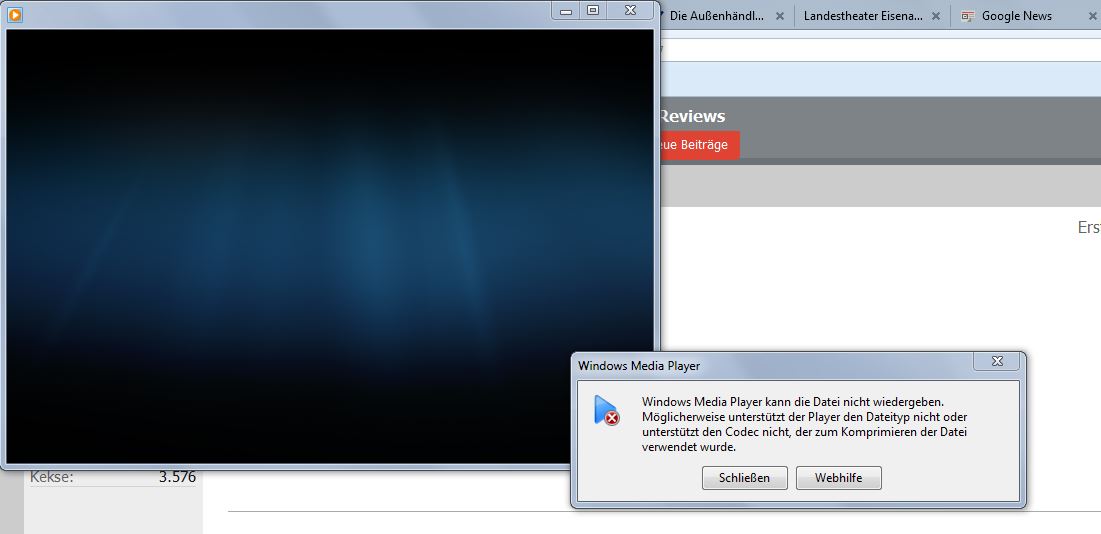This screenshot has height=534, width=1101.
Task: Click the Windows Media Player dialog title
Action: [x=639, y=366]
